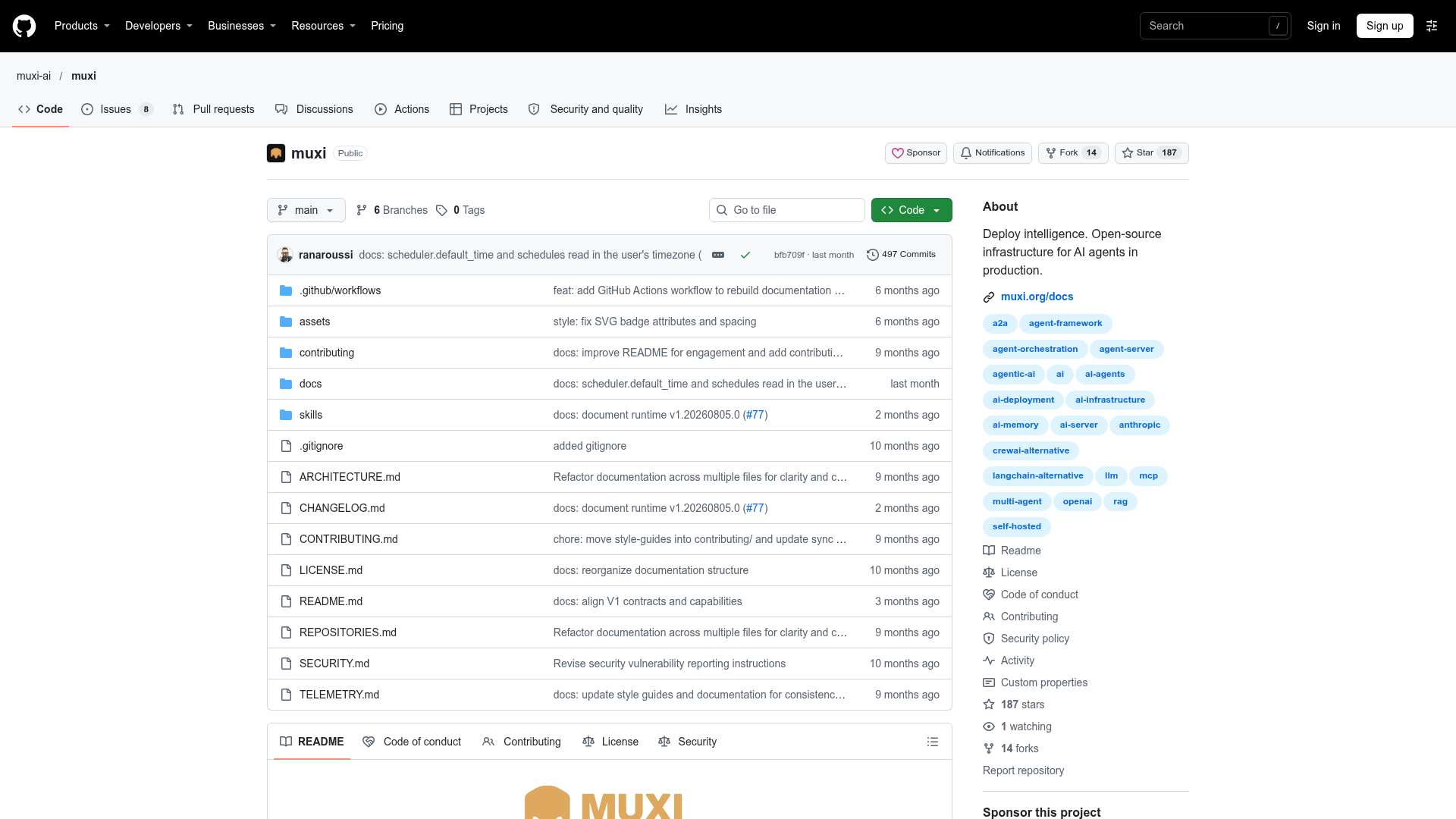
Task: Open the Pull requests tab
Action: click(x=214, y=109)
